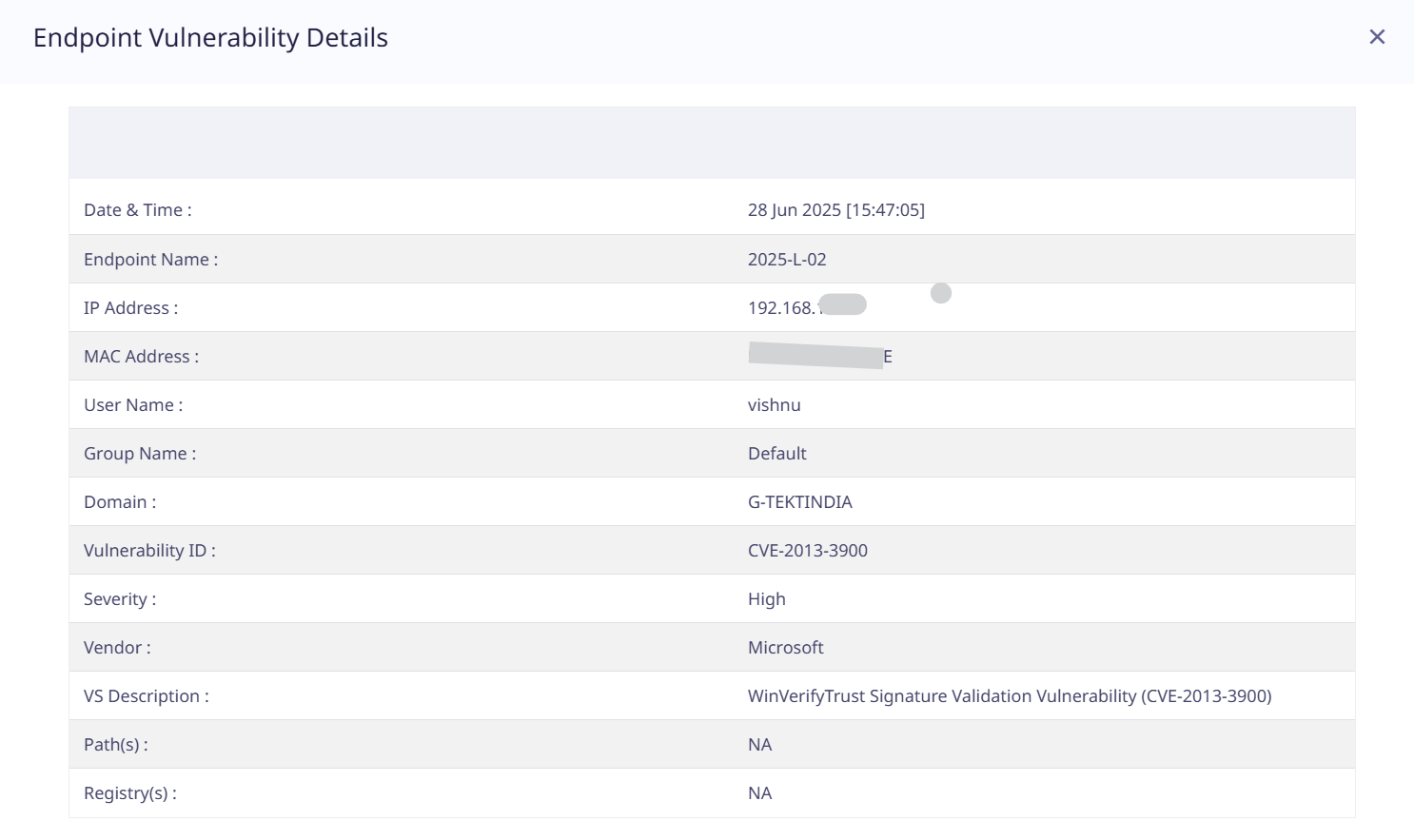Click the Vulnerability ID value CVE-2013-3900
This screenshot has height=840, width=1414.
coord(808,551)
